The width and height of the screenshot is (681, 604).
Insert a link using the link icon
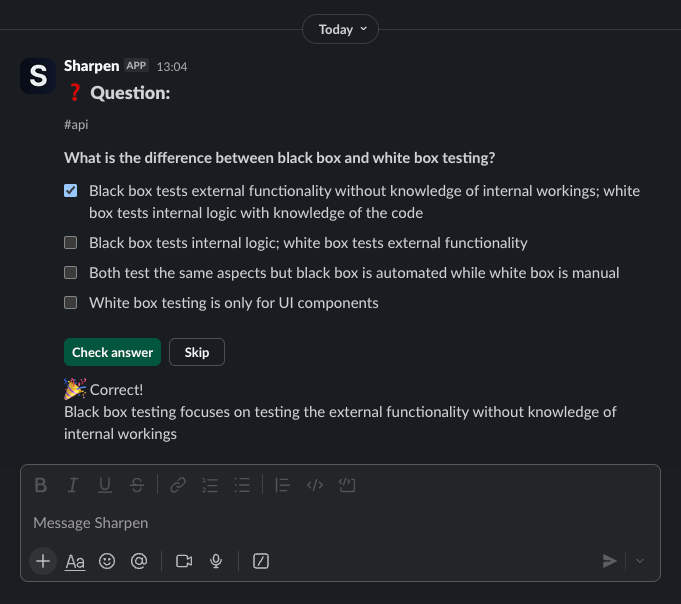coord(178,485)
